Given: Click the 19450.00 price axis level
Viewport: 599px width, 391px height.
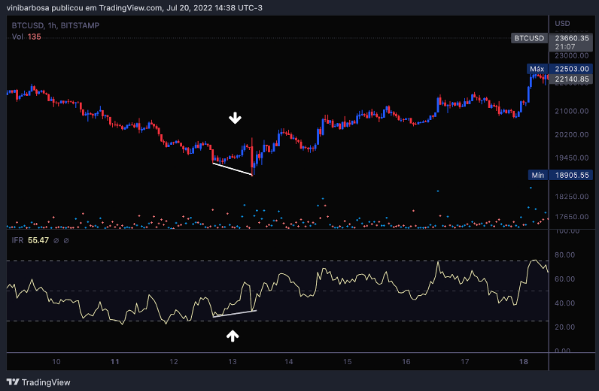Looking at the screenshot, I should 571,157.
